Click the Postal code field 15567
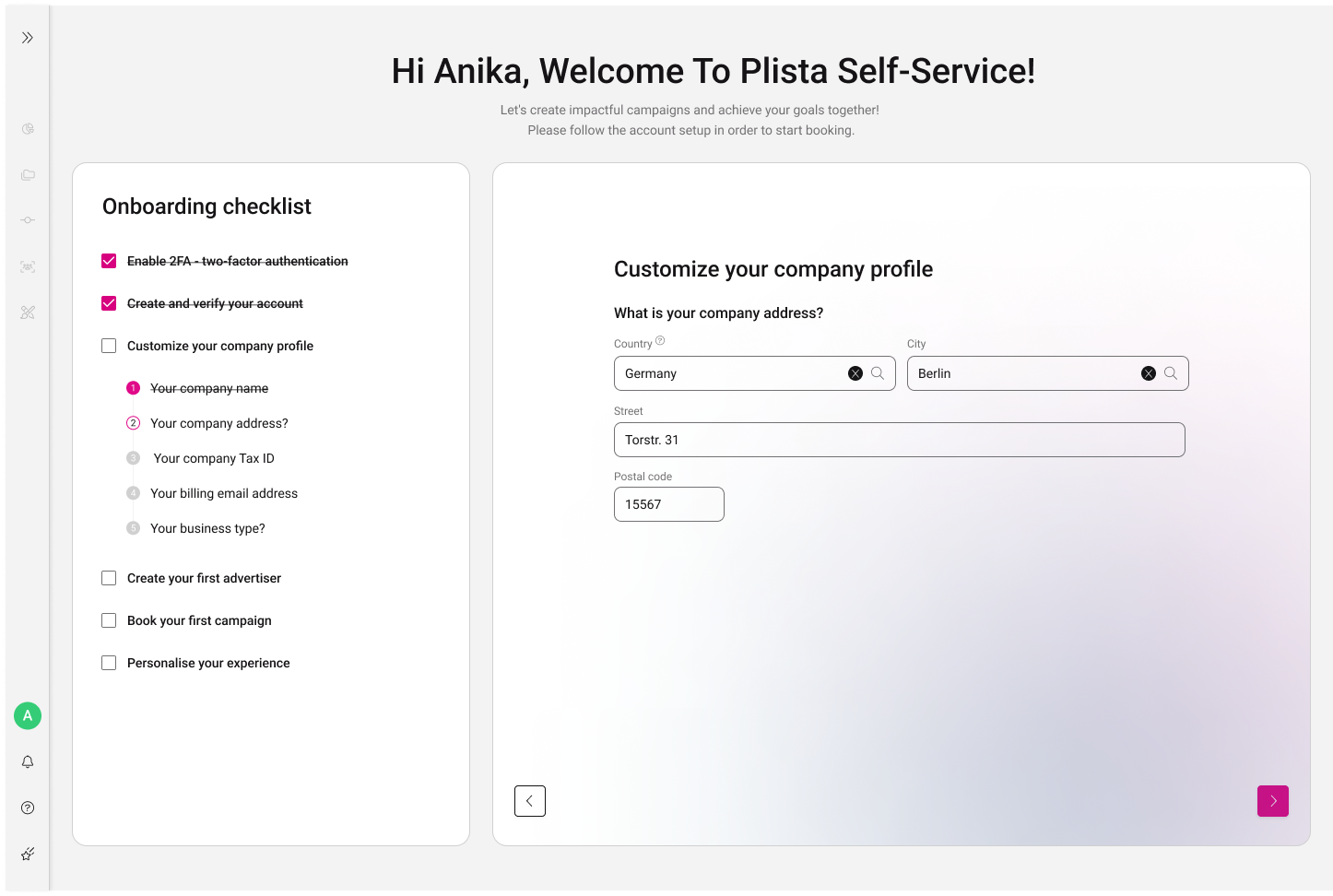 coord(669,504)
